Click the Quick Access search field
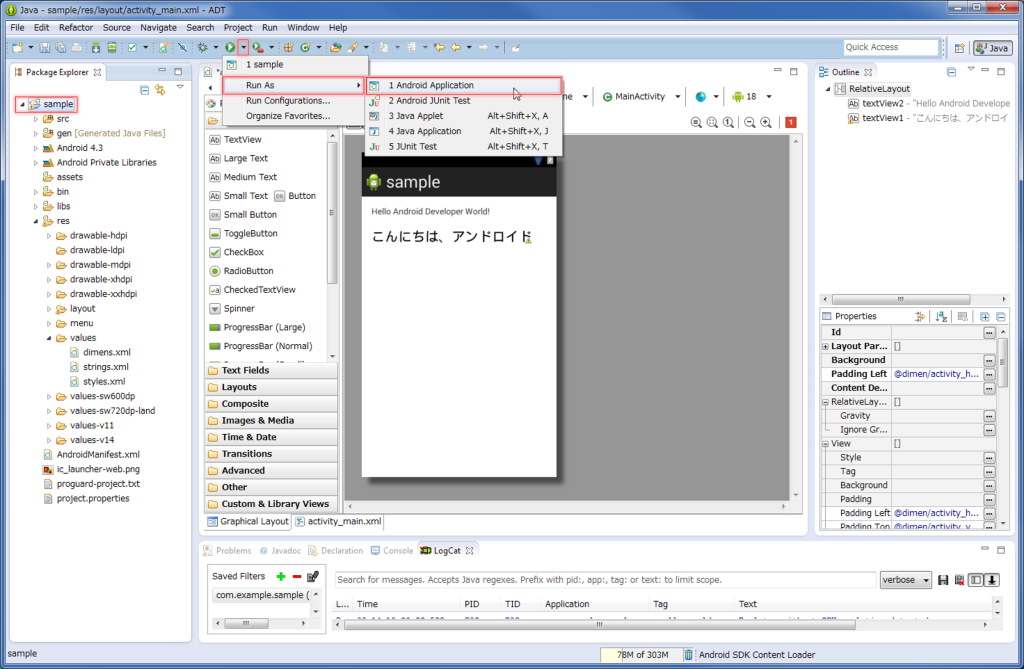The height and width of the screenshot is (669, 1024). [891, 47]
